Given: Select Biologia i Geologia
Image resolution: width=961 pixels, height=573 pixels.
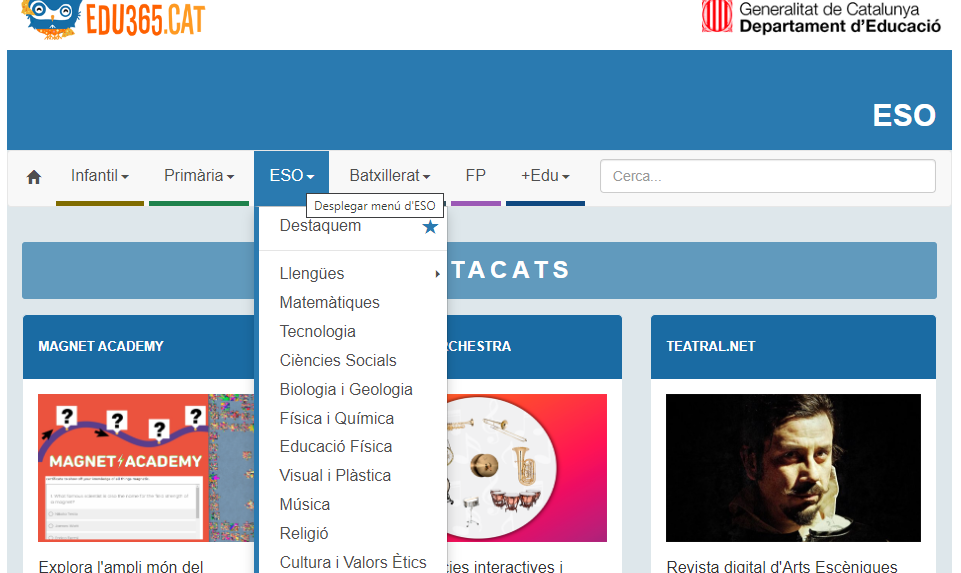Looking at the screenshot, I should 346,390.
